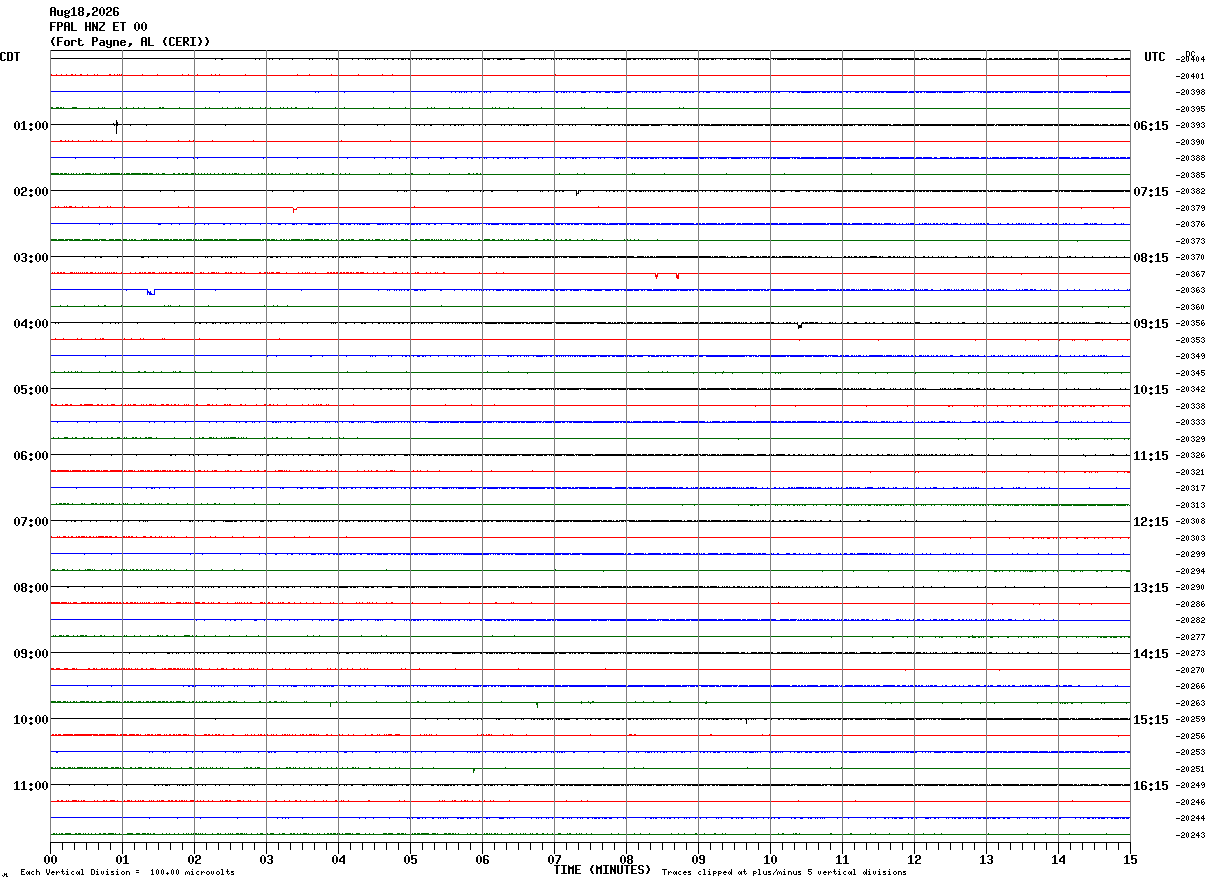
Task: Click the vertical division microvolts note
Action: pos(127,872)
